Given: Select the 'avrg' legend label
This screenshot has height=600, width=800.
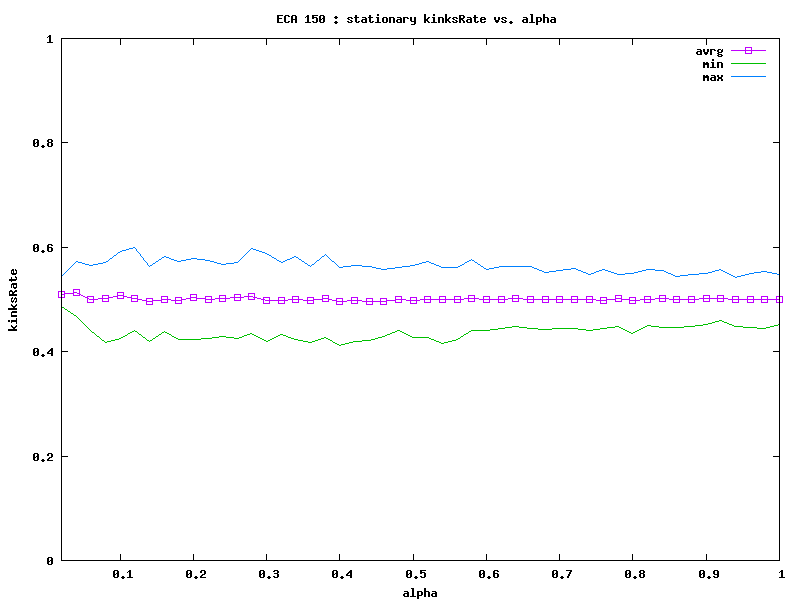Looking at the screenshot, I should (709, 50).
